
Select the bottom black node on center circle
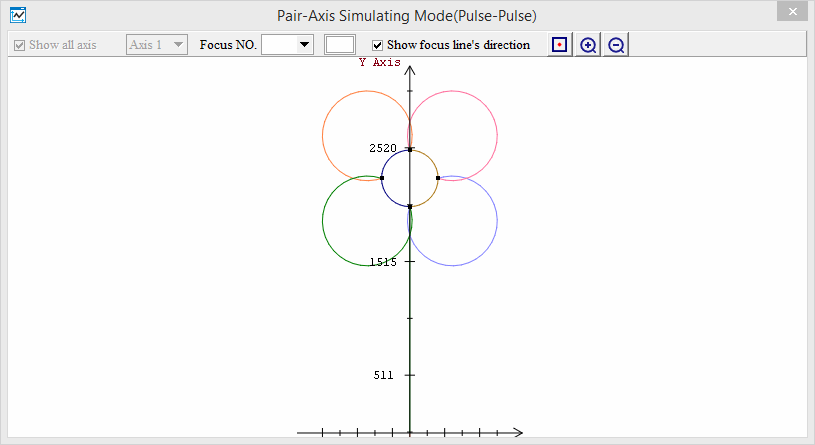tap(410, 206)
